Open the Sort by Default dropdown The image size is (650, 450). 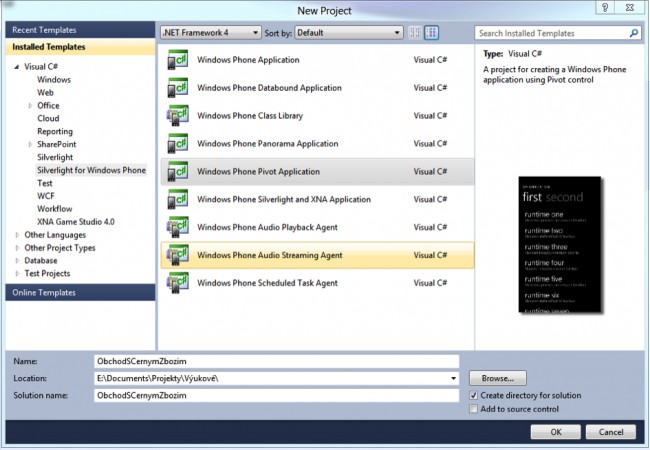click(349, 33)
